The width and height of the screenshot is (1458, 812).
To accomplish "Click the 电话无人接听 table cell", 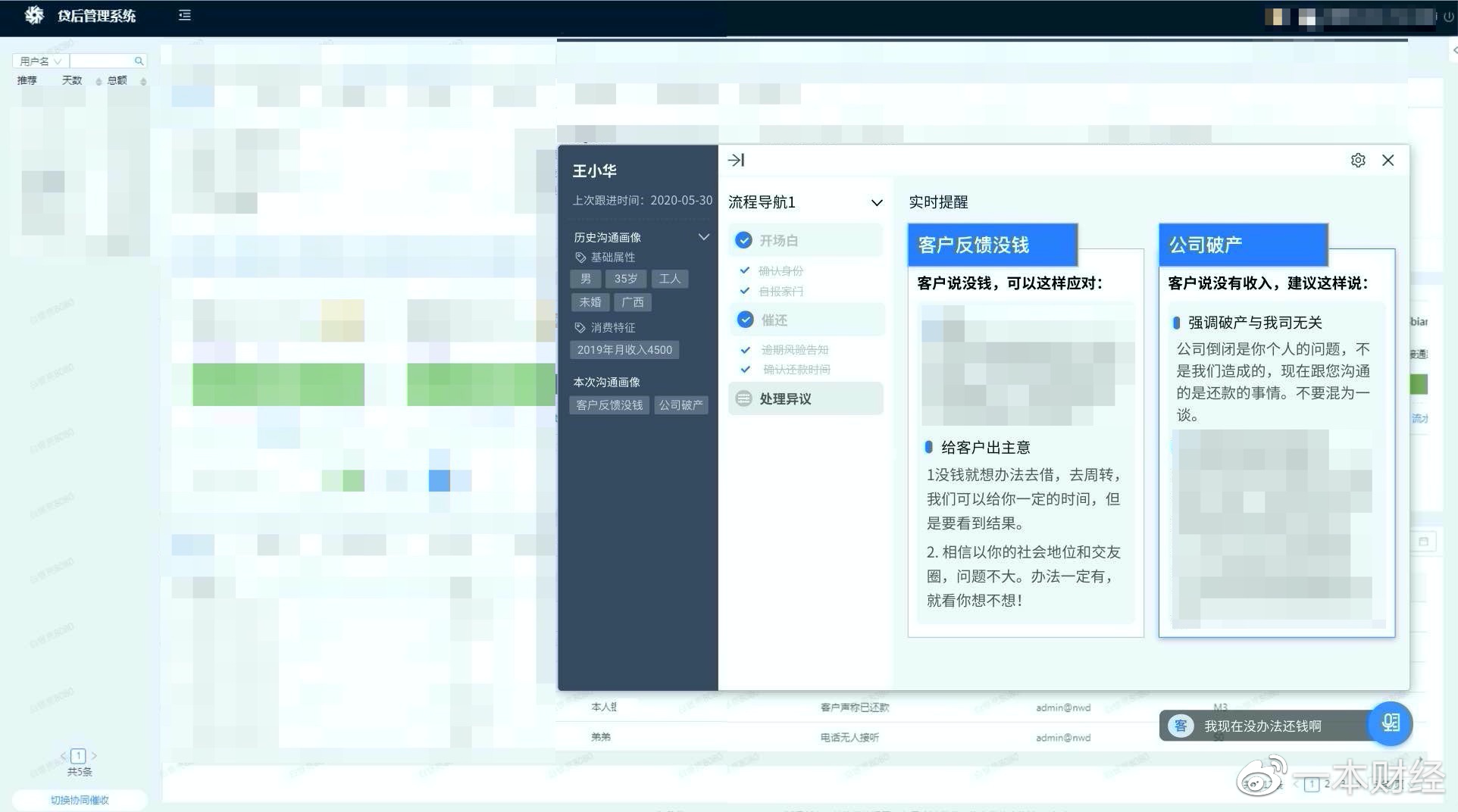I will (849, 737).
